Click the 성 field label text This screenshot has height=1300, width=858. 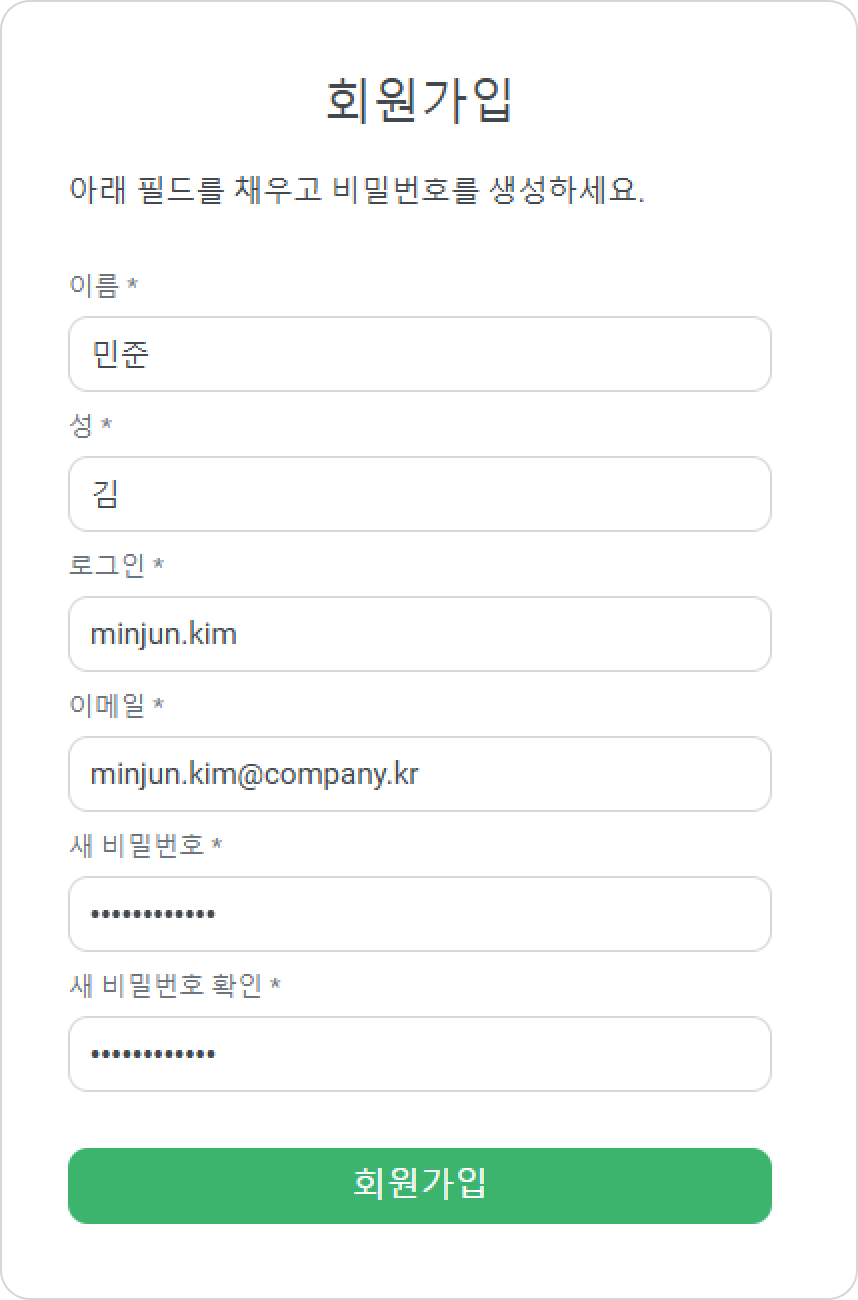[81, 426]
